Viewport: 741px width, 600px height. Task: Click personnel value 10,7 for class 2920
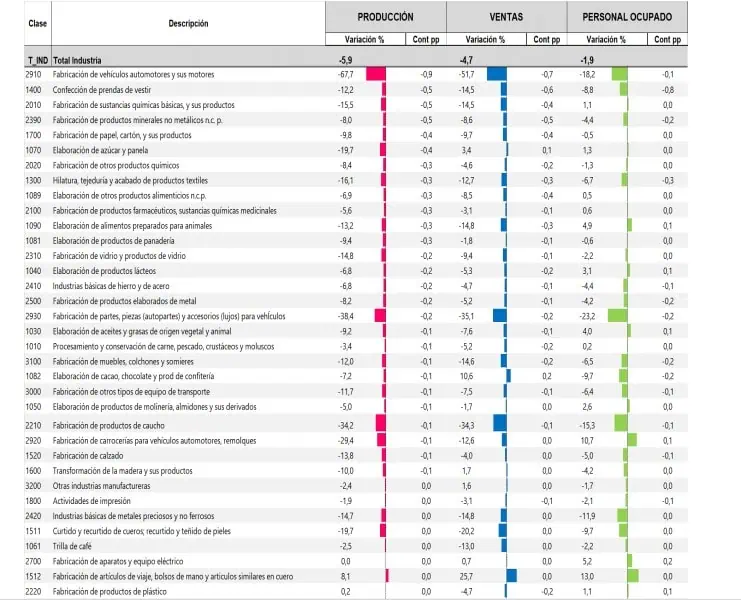click(x=587, y=441)
